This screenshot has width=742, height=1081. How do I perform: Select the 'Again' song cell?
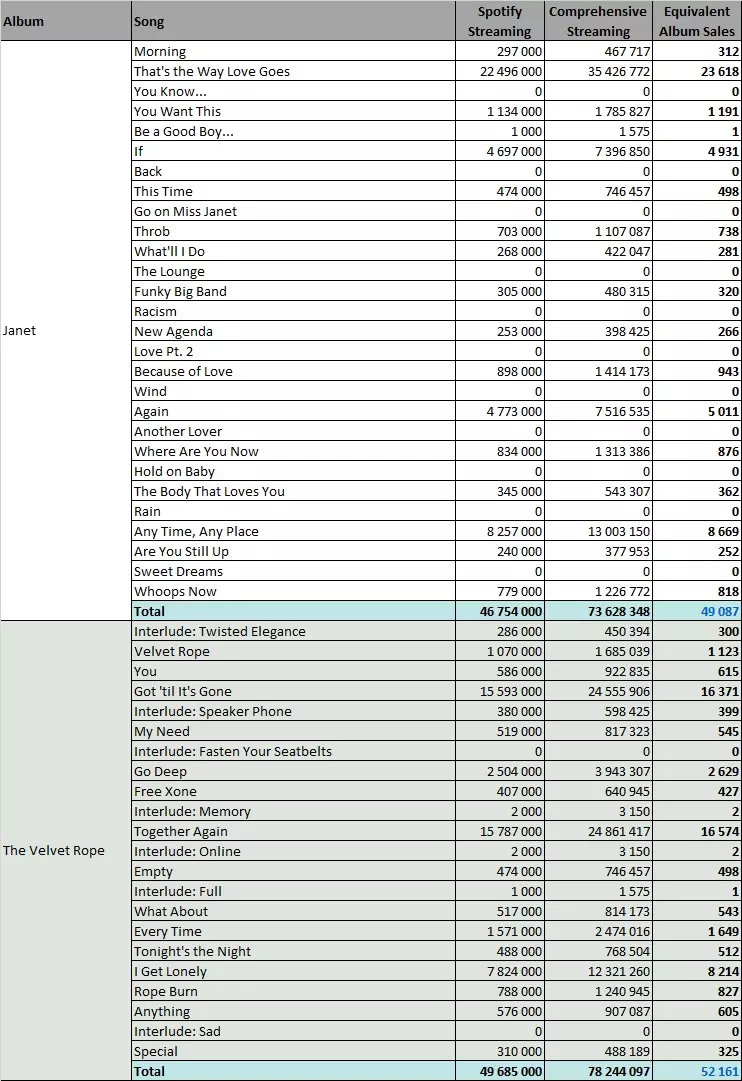click(293, 411)
